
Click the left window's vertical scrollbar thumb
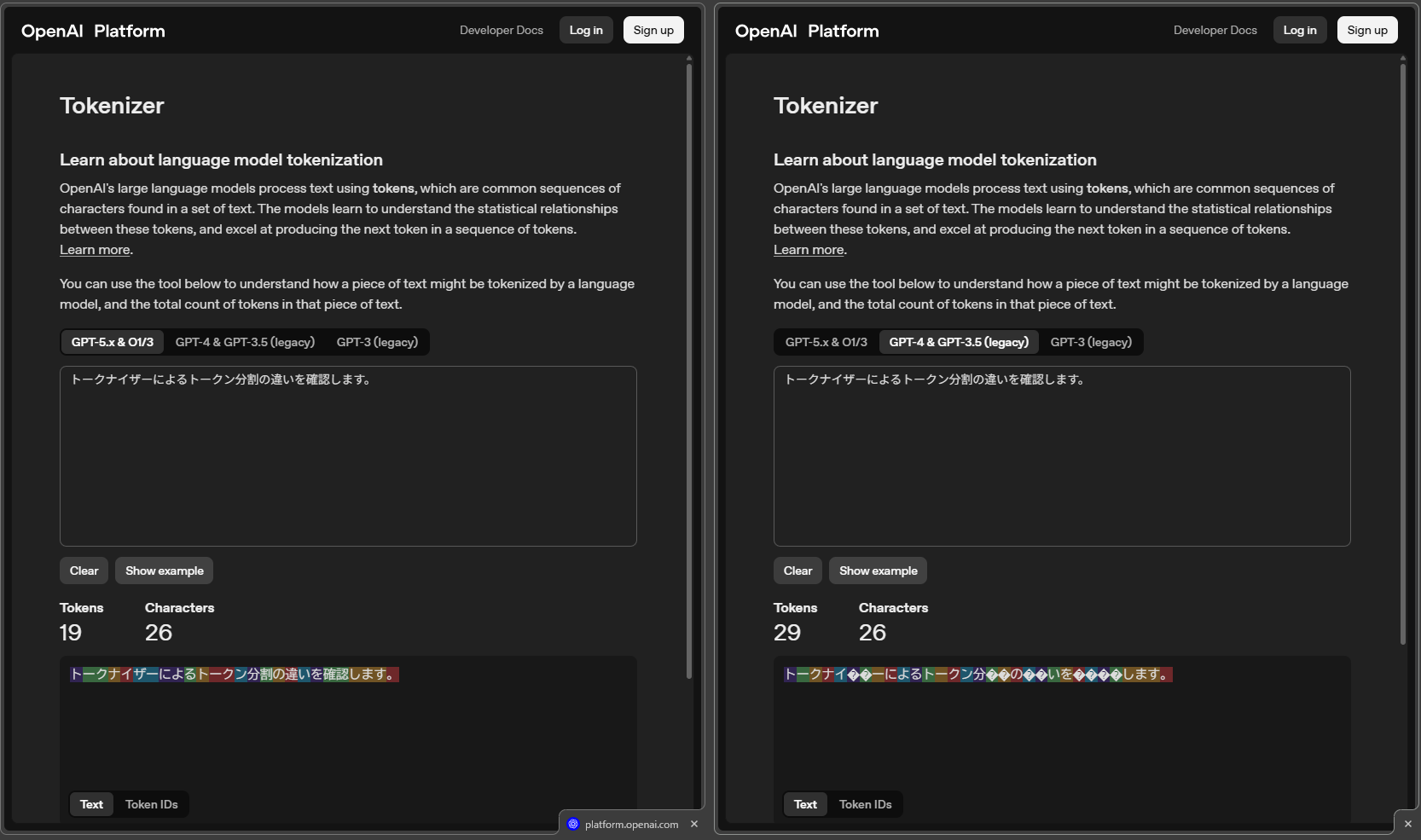(x=689, y=371)
